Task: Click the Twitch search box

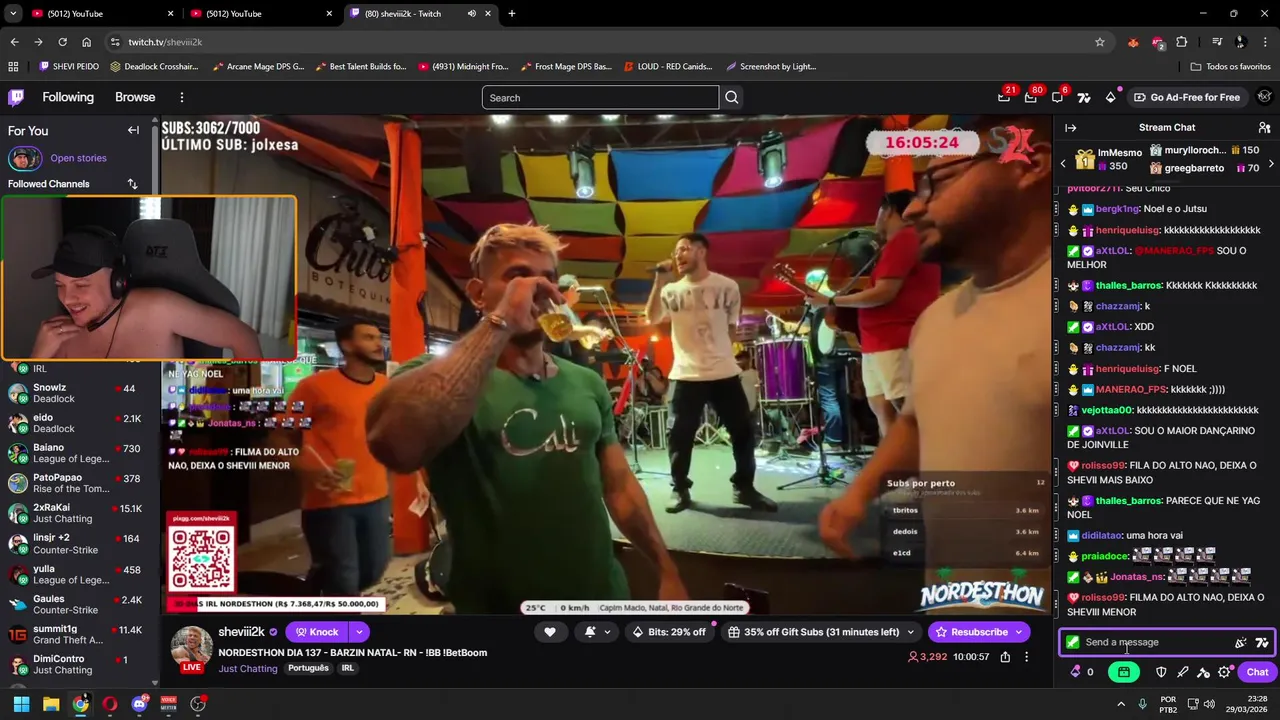Action: [x=600, y=97]
